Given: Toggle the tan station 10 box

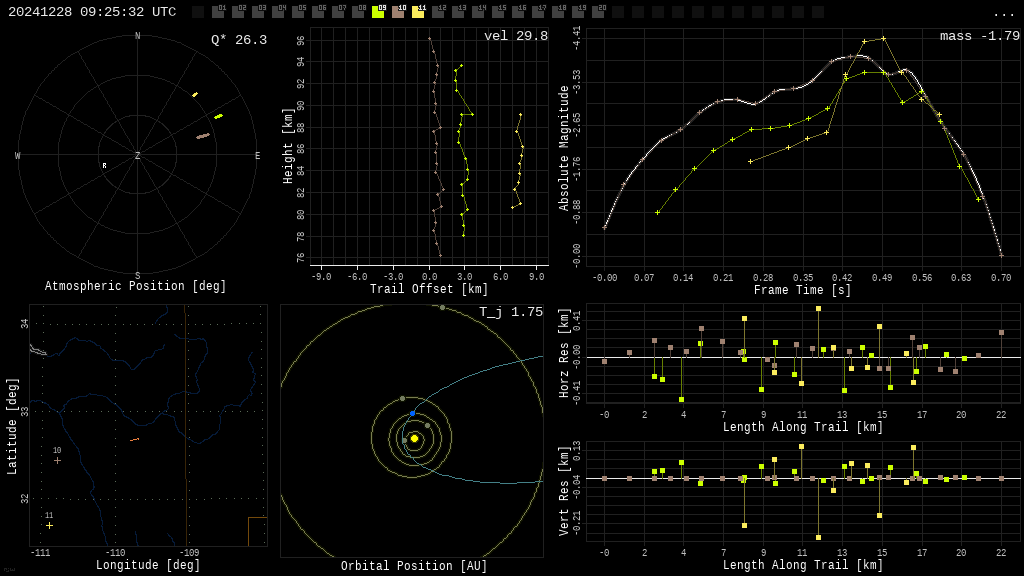Looking at the screenshot, I should tap(398, 12).
